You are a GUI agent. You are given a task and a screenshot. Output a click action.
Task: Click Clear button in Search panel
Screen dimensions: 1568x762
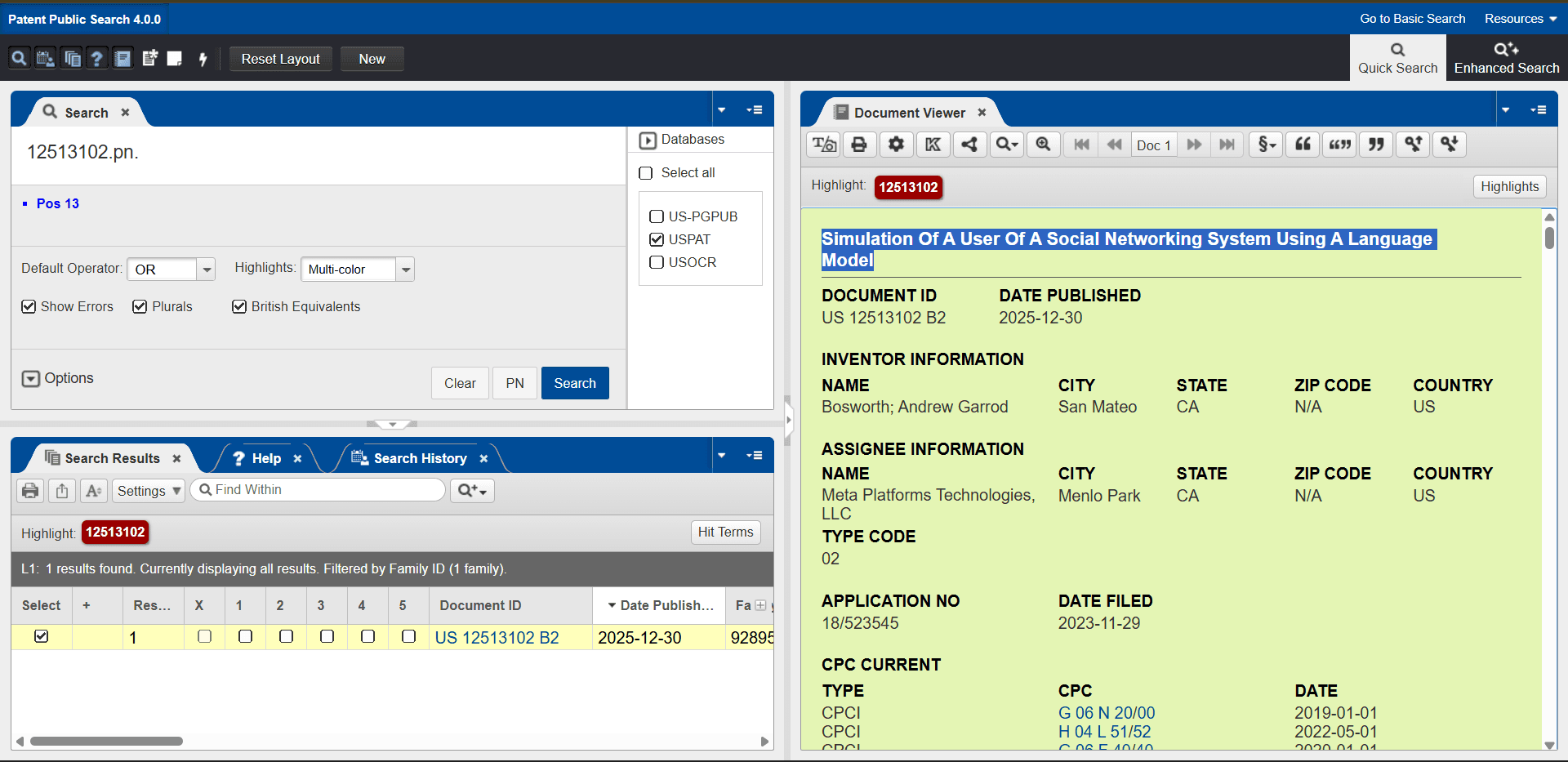[x=460, y=383]
